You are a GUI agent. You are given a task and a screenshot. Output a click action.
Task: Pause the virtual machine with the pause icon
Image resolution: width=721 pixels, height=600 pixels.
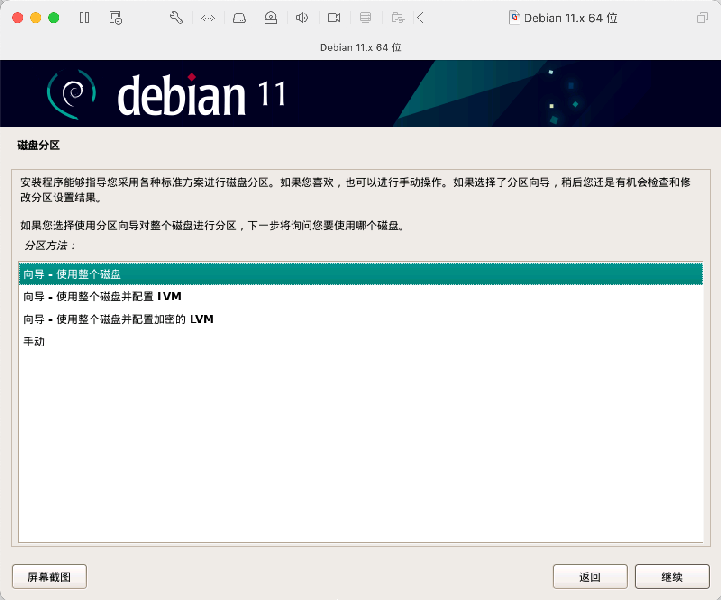point(85,18)
